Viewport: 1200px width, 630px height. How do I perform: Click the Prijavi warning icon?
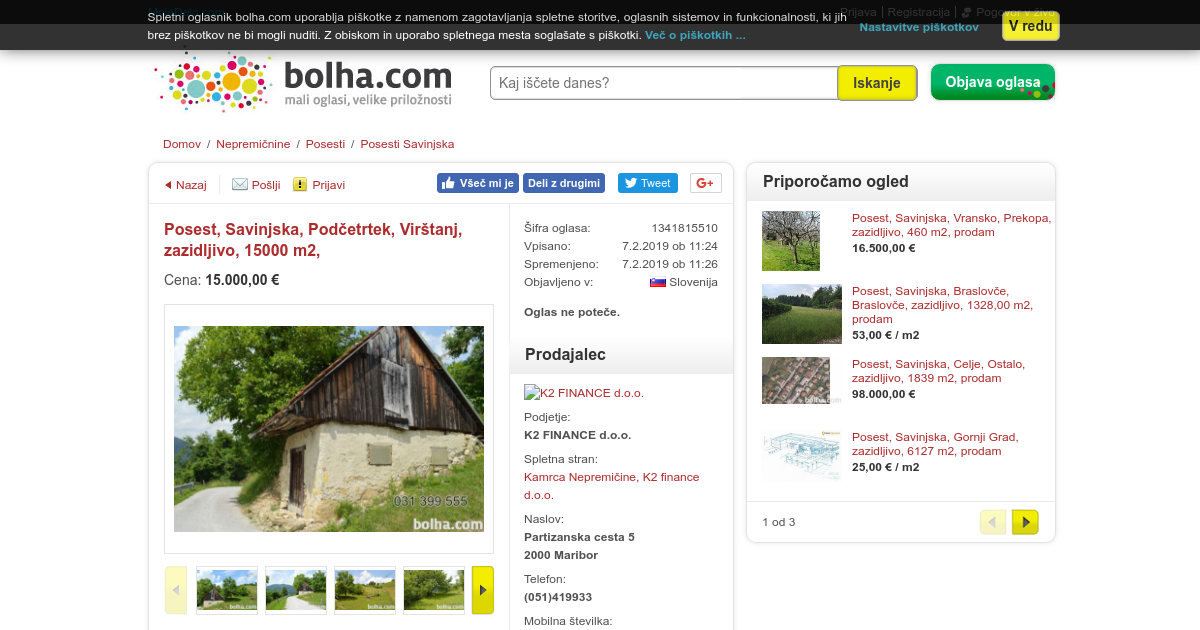point(300,184)
